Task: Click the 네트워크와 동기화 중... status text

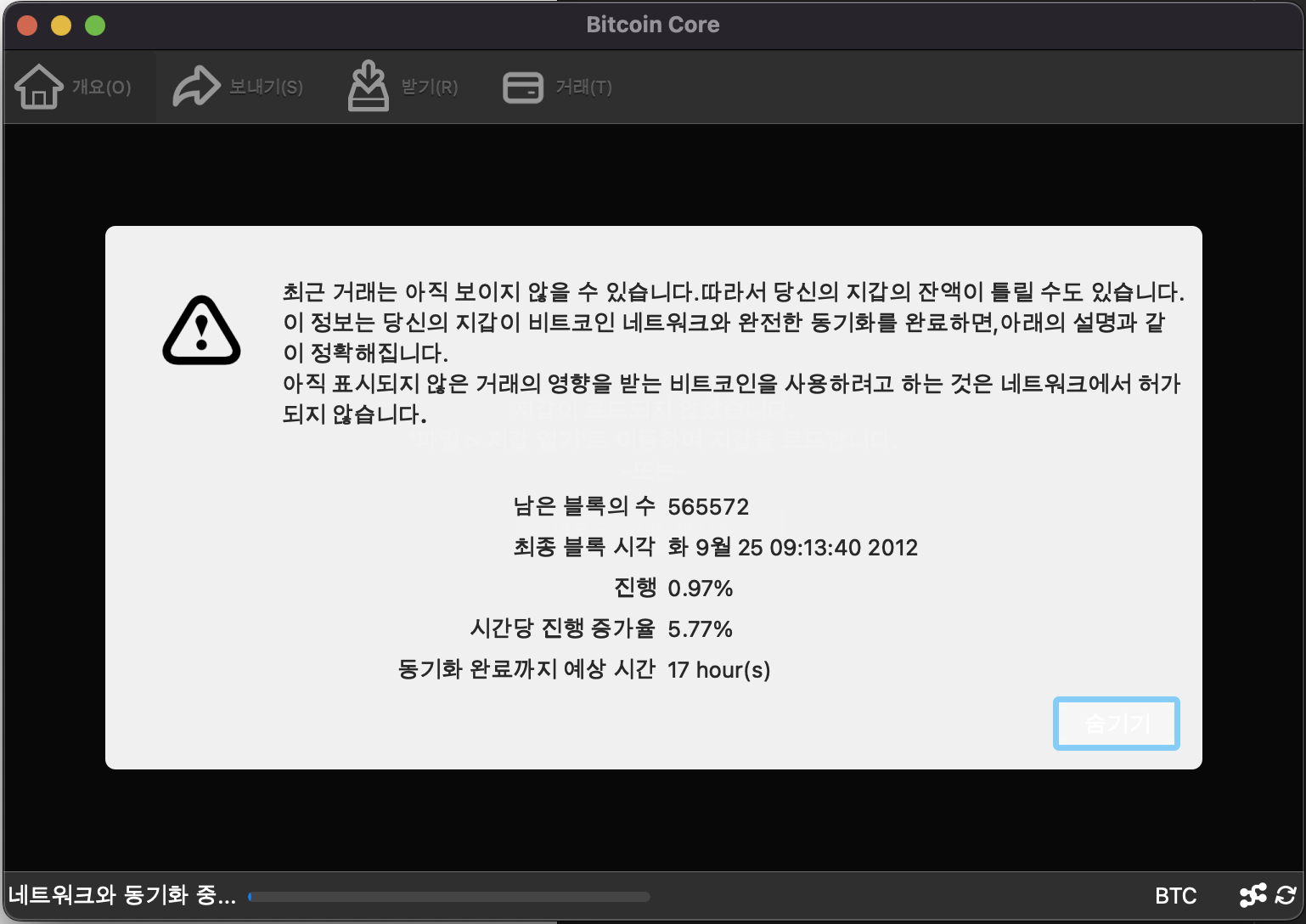Action: point(122,895)
